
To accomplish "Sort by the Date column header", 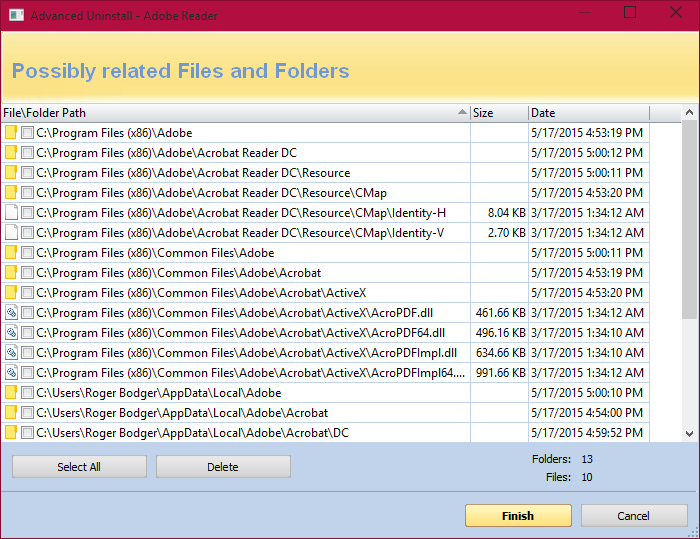I will pos(589,113).
